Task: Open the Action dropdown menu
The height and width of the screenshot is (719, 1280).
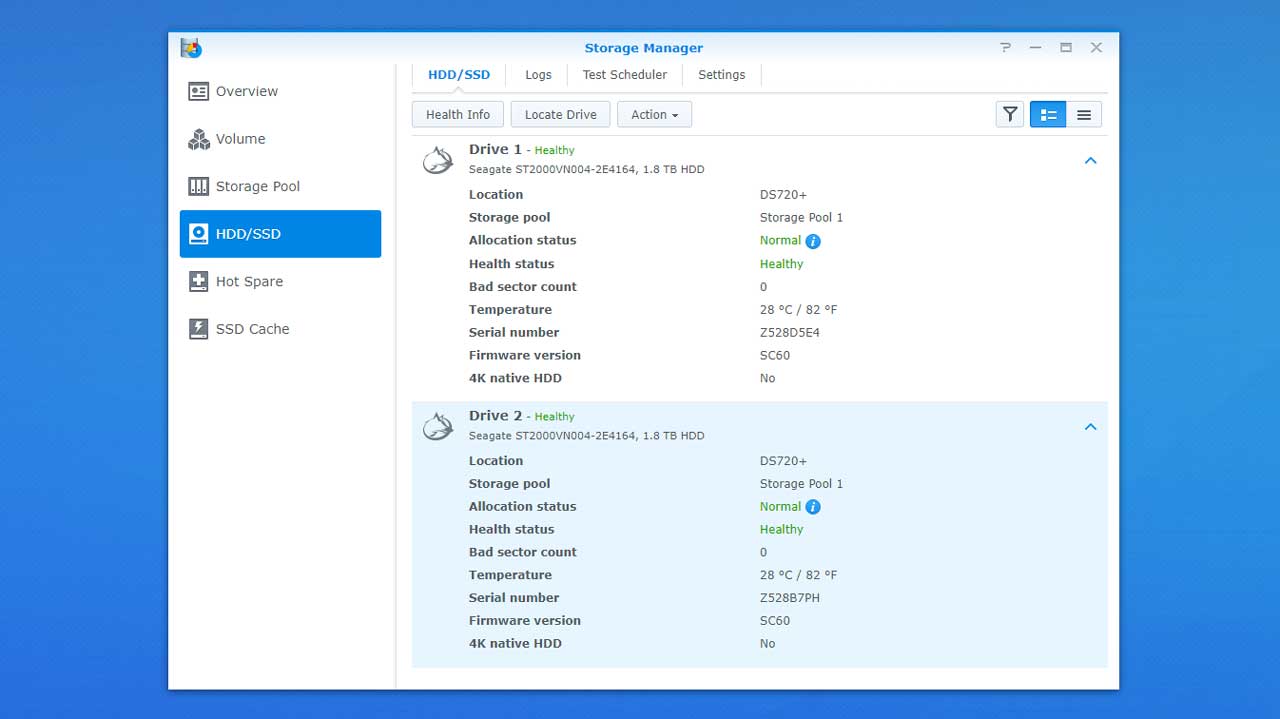Action: (x=654, y=114)
